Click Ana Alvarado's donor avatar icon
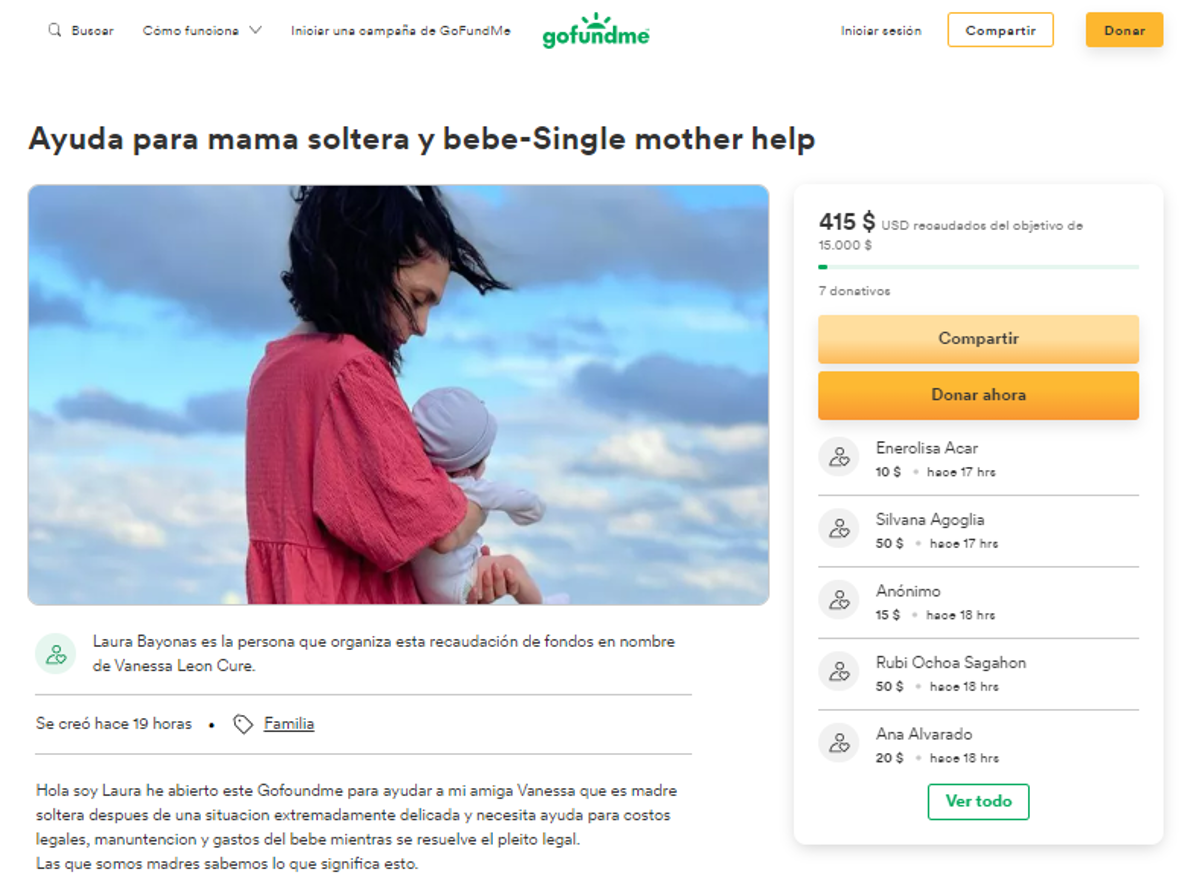1200x875 pixels. tap(839, 743)
